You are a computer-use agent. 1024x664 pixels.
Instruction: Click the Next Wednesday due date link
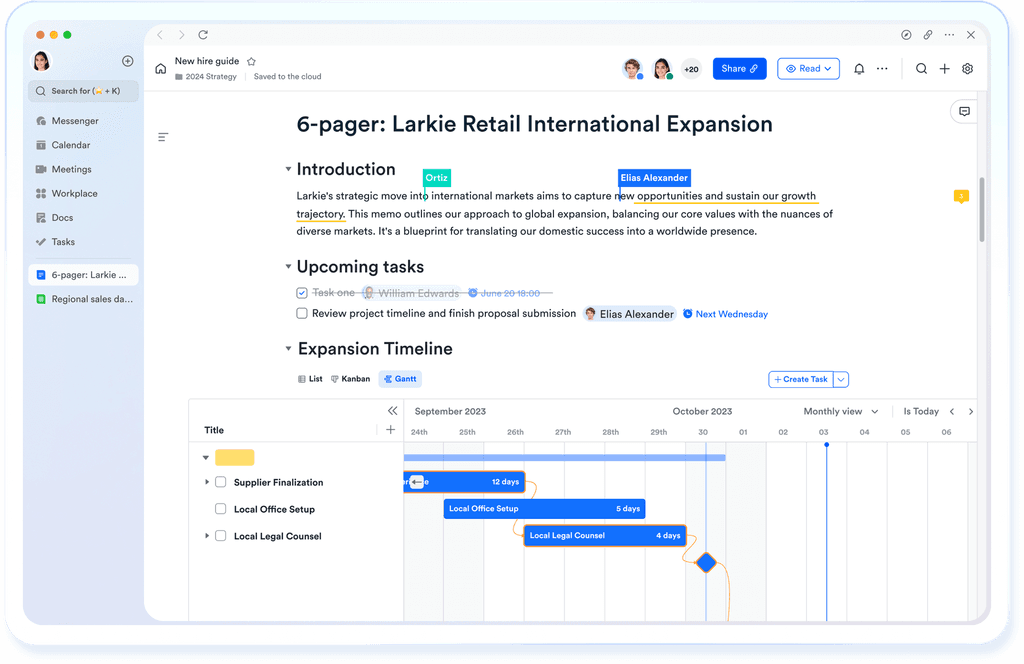point(731,313)
